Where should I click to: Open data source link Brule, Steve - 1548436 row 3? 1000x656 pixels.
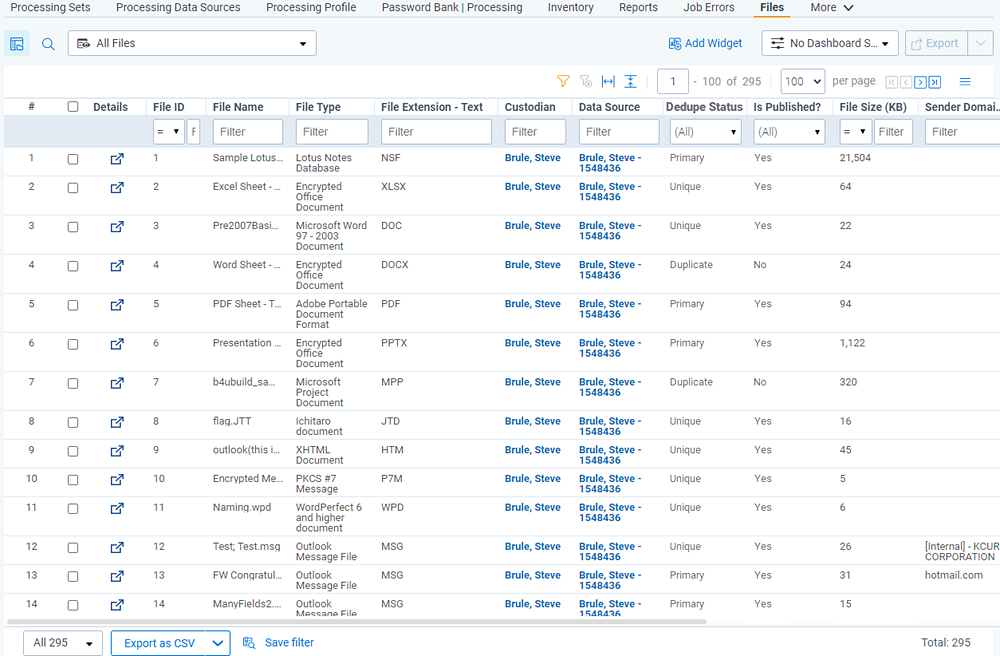click(610, 231)
